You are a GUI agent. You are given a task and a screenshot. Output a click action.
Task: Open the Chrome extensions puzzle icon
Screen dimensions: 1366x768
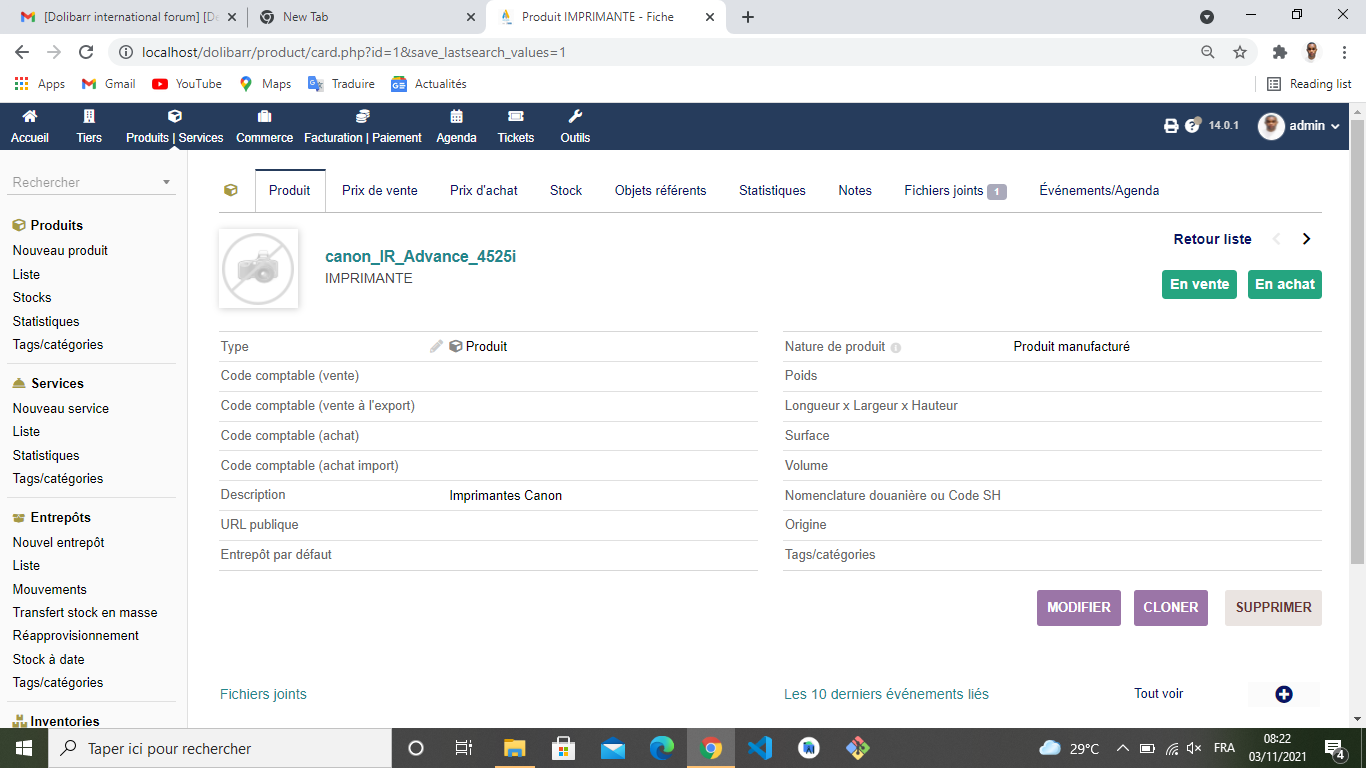[x=1279, y=52]
